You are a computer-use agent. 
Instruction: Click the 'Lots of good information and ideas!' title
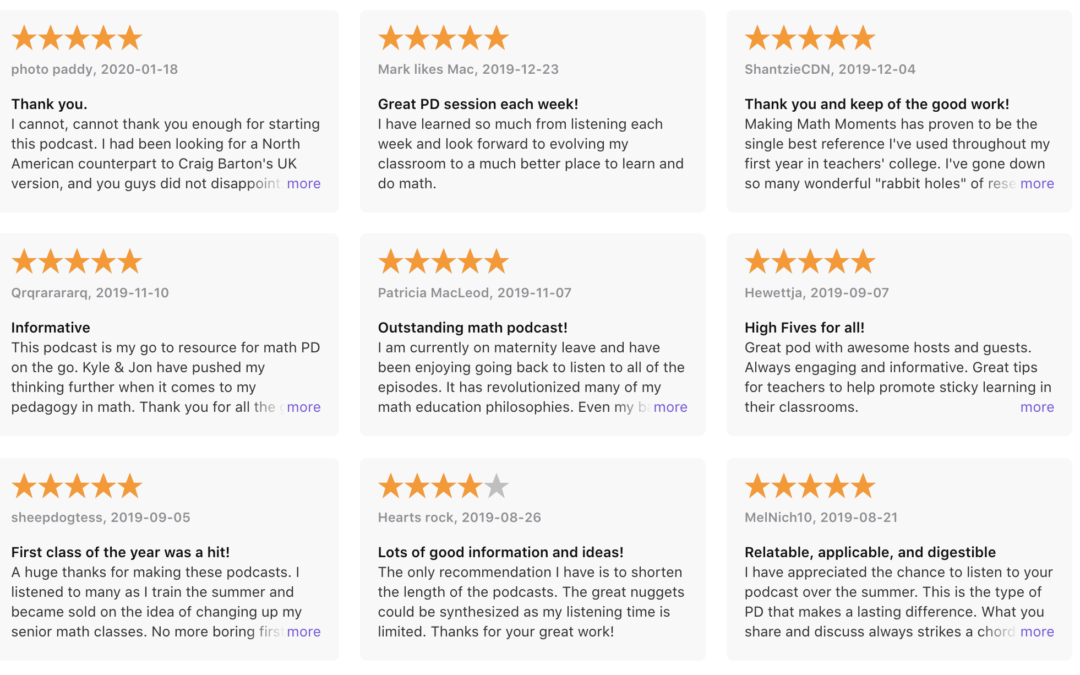click(x=501, y=552)
